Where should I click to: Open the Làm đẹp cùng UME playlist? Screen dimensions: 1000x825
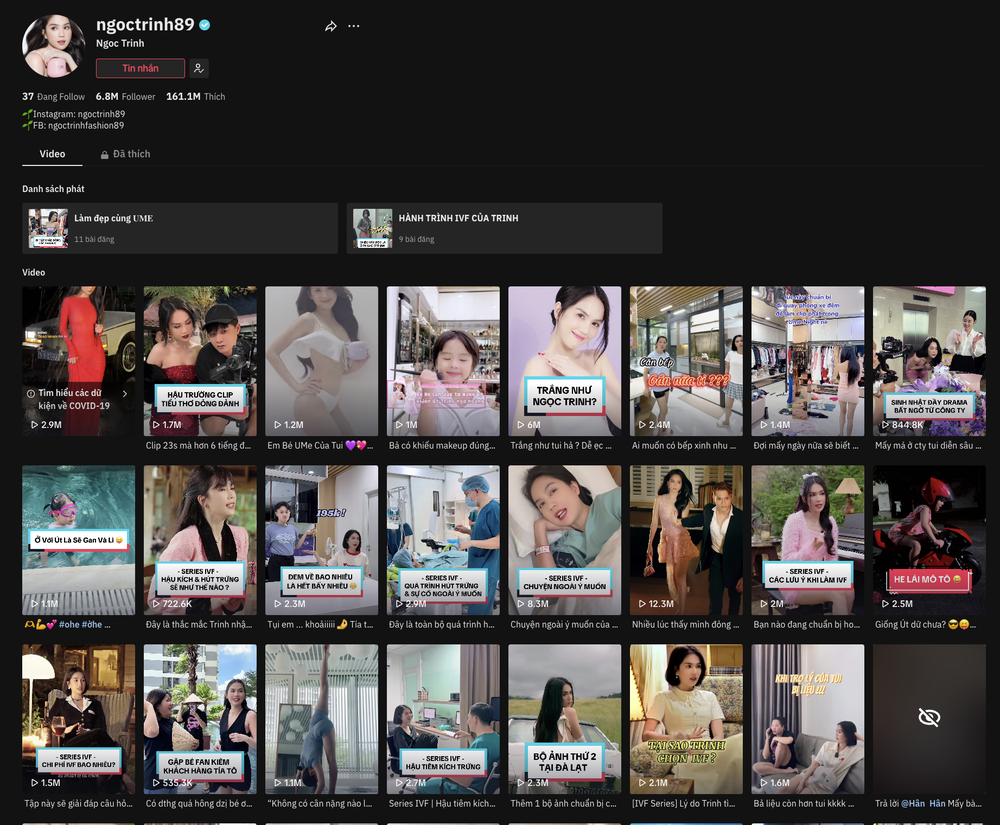pos(180,228)
